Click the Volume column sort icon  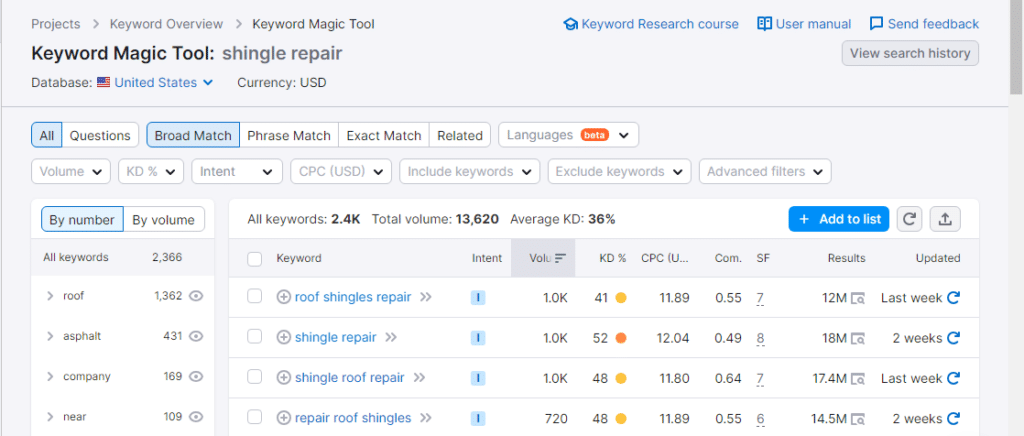pyautogui.click(x=560, y=258)
